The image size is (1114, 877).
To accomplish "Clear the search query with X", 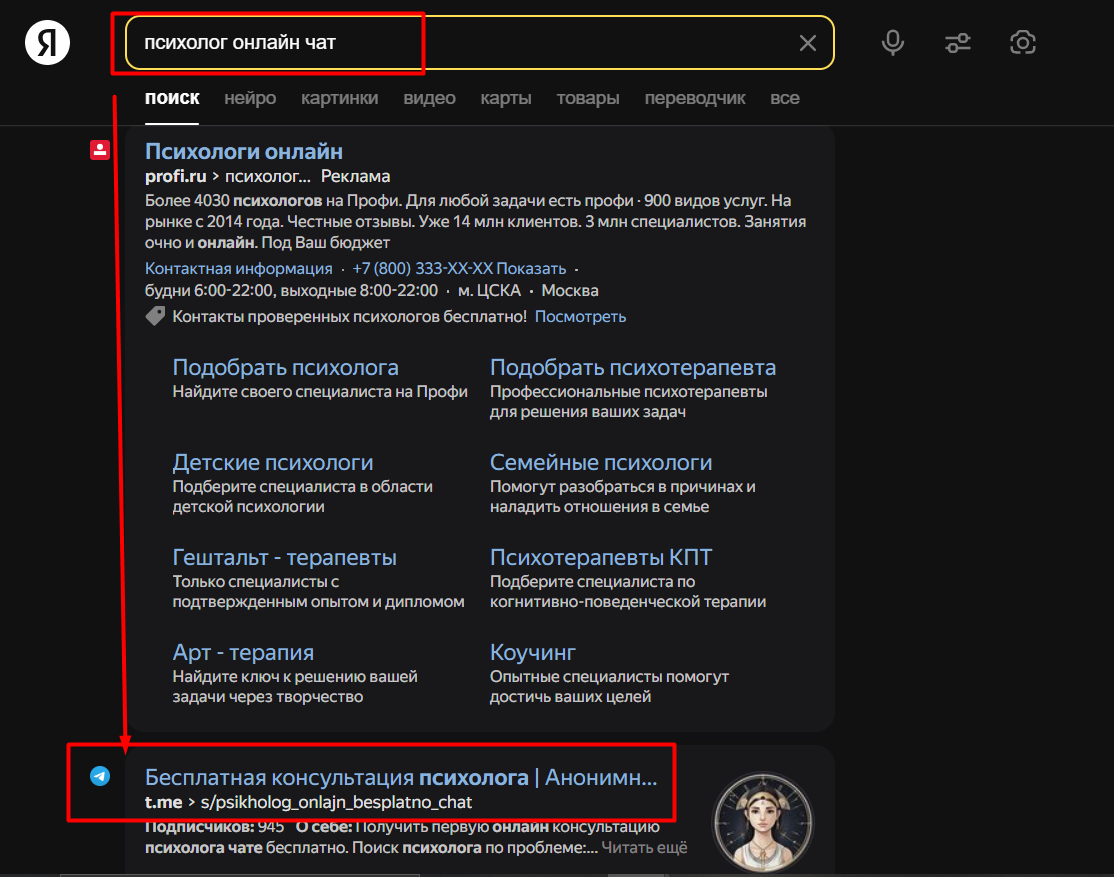I will pyautogui.click(x=807, y=43).
